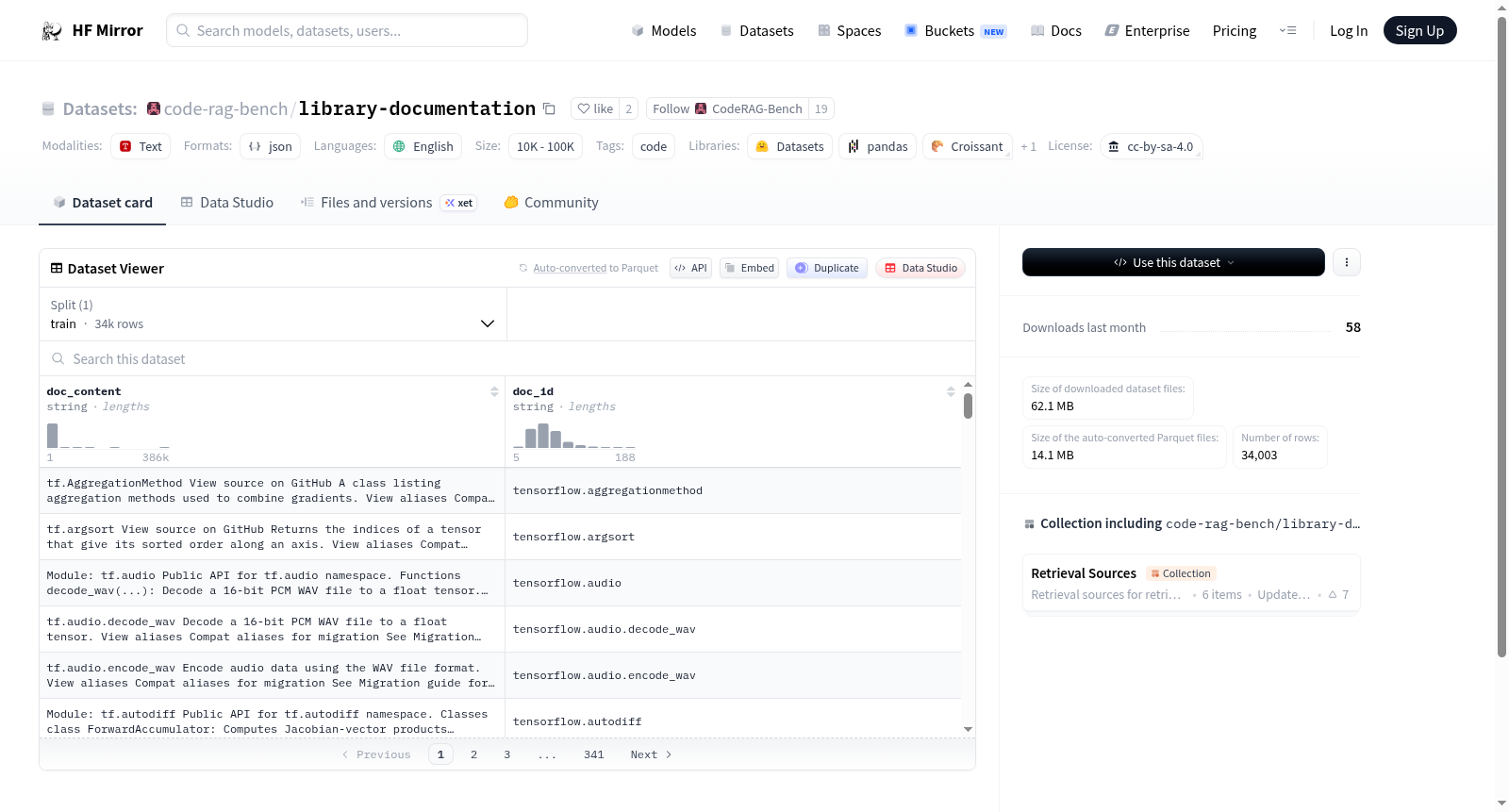Viewport: 1509px width, 812px height.
Task: Open the more navigation options icon
Action: coord(1287,31)
